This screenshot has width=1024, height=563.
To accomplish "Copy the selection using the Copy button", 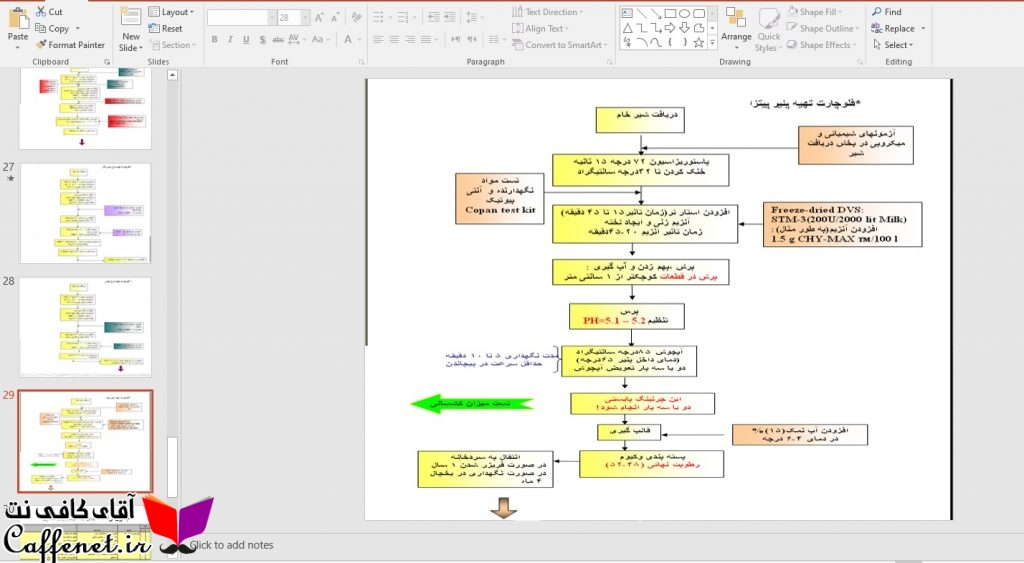I will 52,28.
